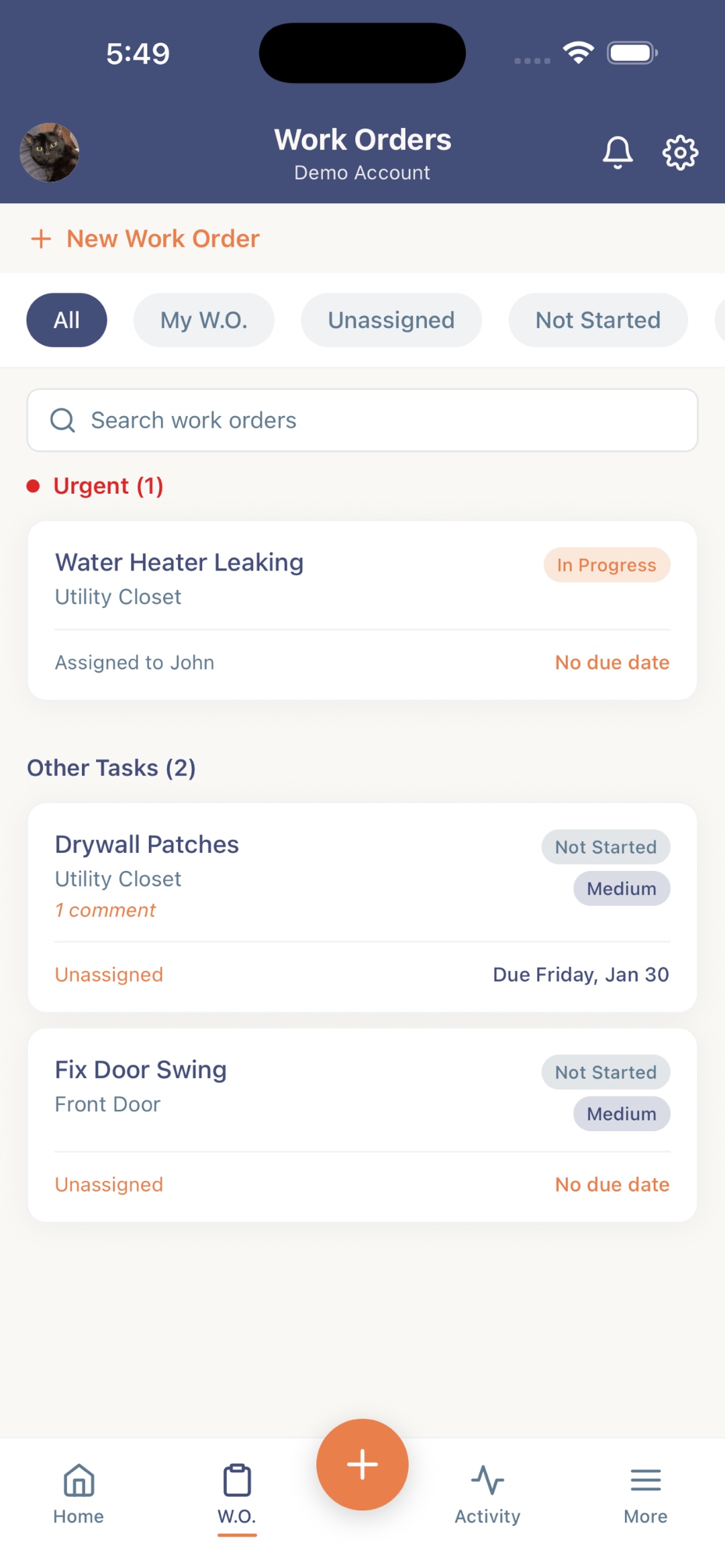725x1568 pixels.
Task: Open the Activity tab
Action: 487,1494
